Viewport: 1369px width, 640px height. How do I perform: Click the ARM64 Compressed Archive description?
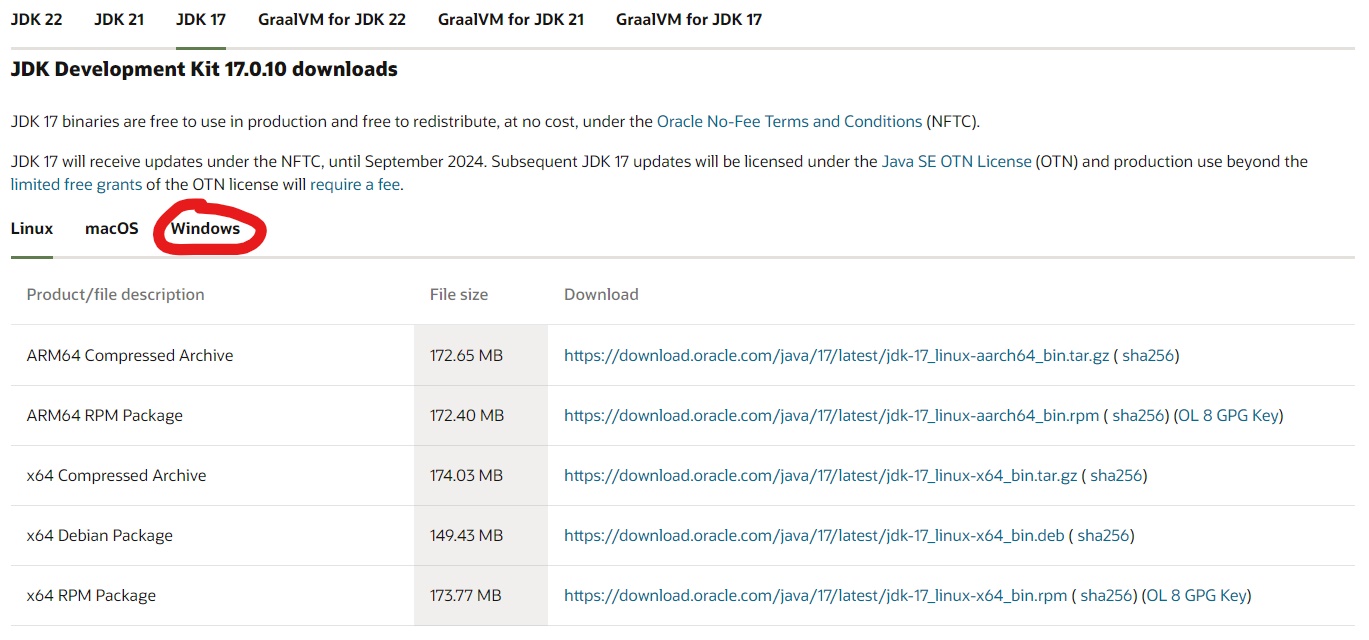click(130, 355)
